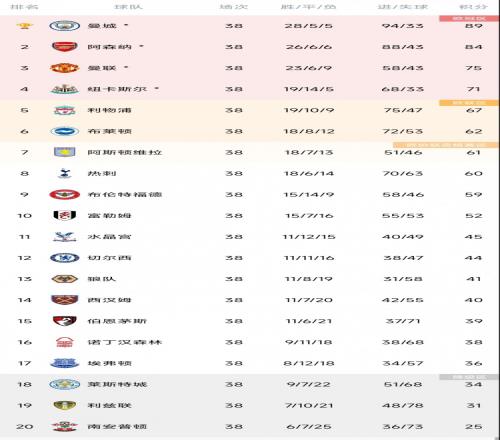Viewport: 500px width, 440px height.
Task: Click the Manchester City crest icon
Action: pos(64,26)
